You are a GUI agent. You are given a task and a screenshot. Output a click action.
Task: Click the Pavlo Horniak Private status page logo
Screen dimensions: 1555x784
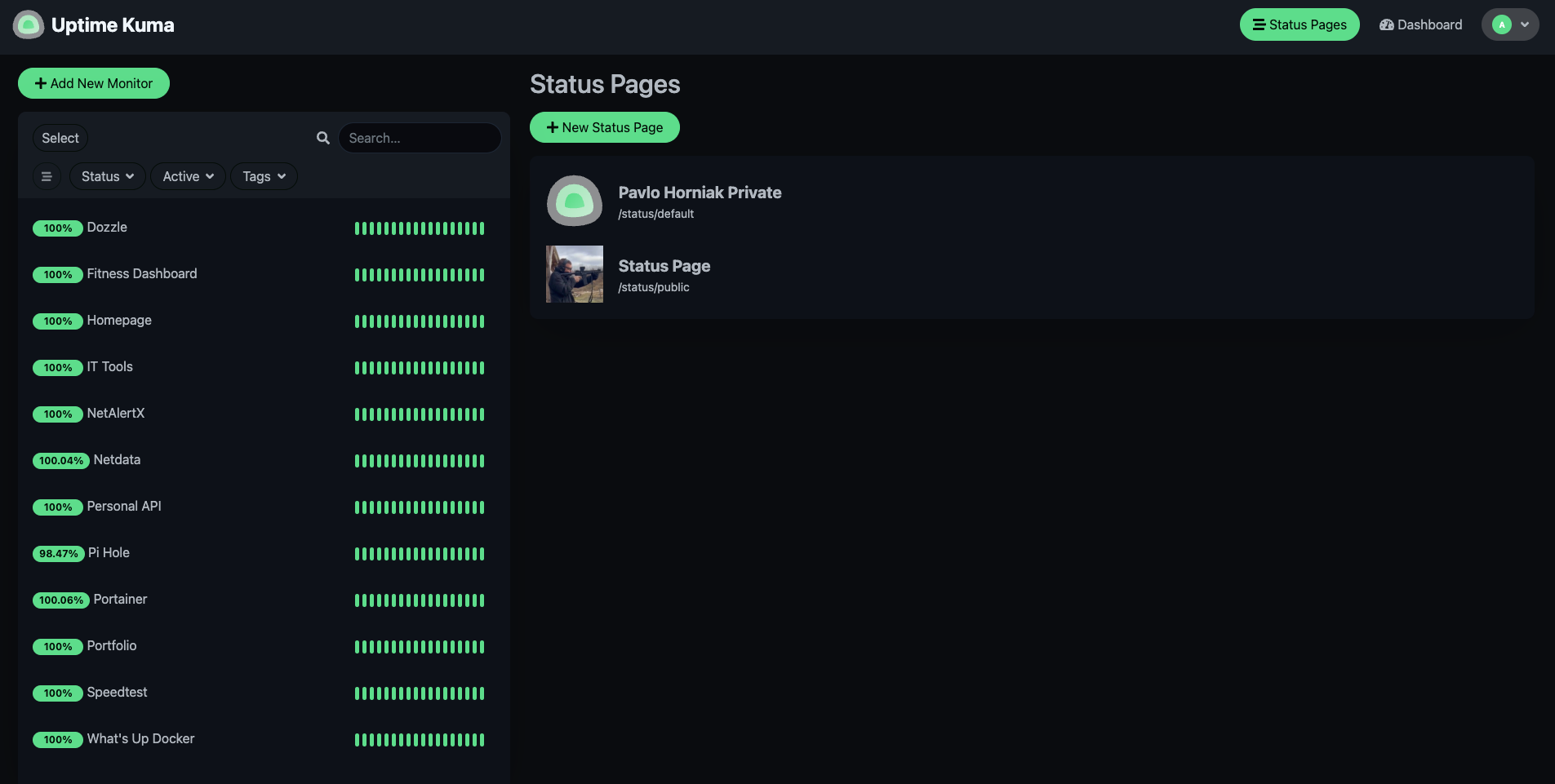point(574,201)
